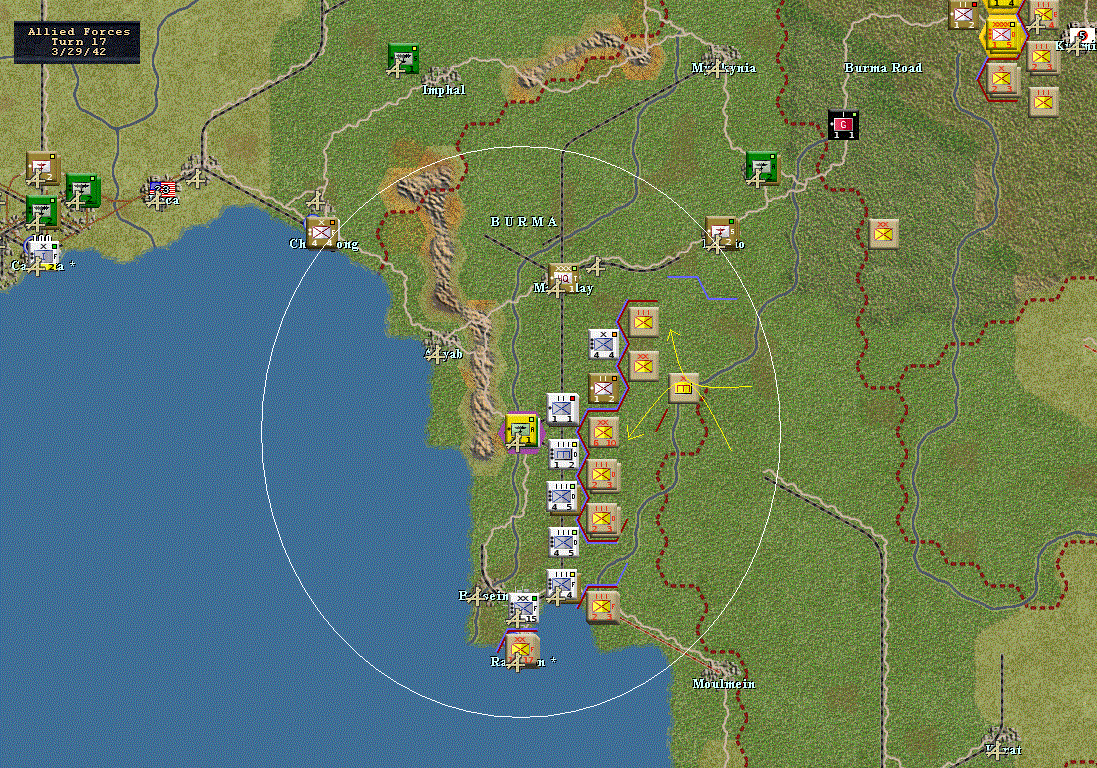
Task: Select the black G unit on Burma Road
Action: [843, 125]
